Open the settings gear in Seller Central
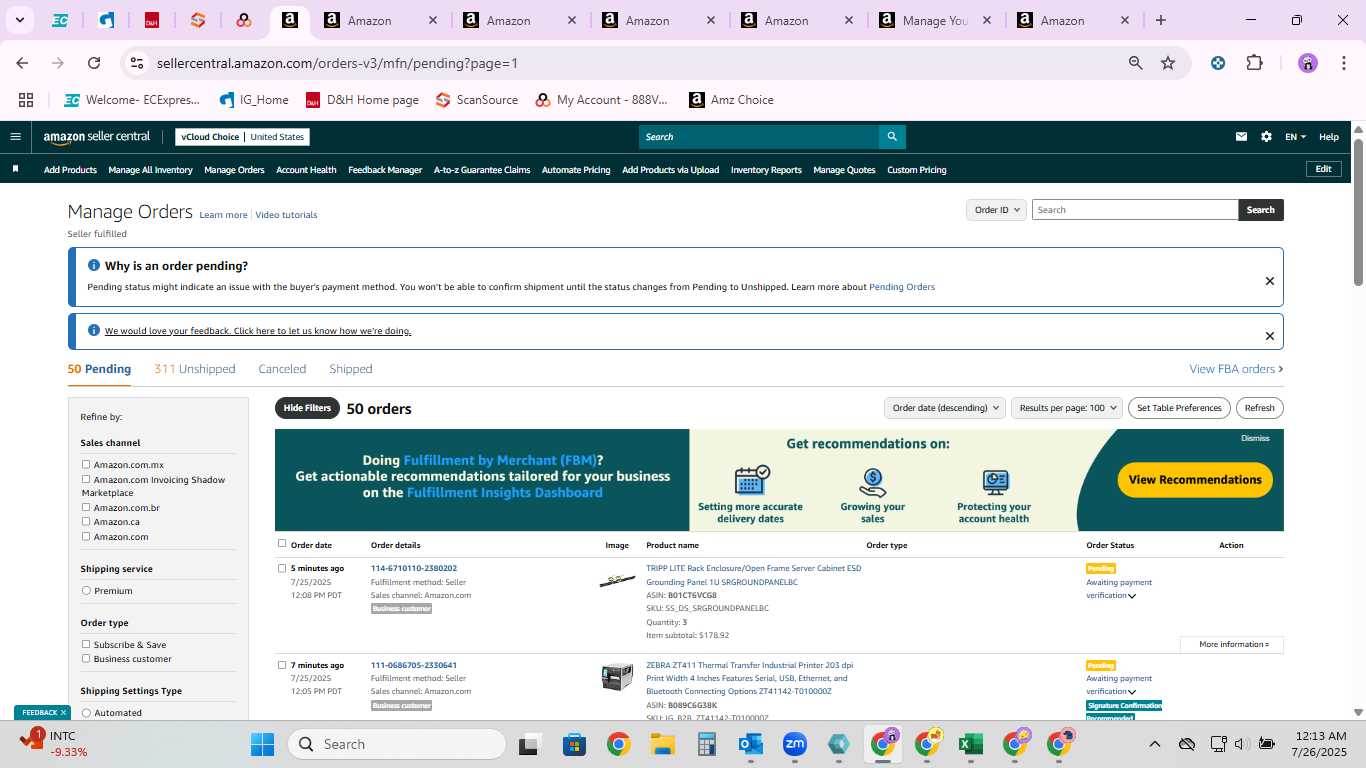Screen dimensions: 1366x768 coord(1267,137)
